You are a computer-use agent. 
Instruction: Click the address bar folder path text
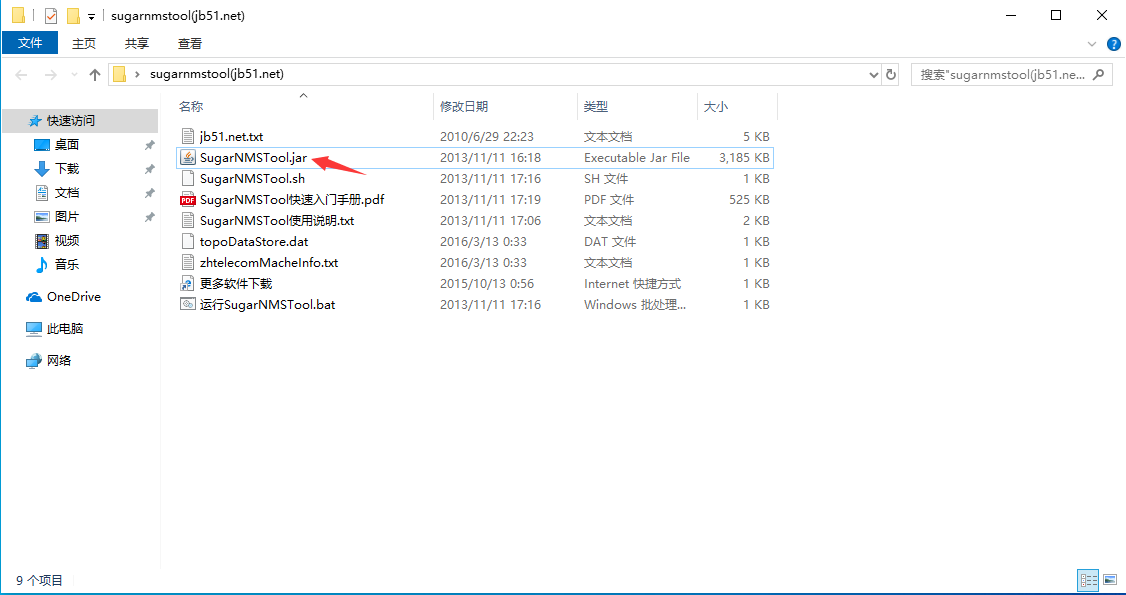(x=218, y=74)
